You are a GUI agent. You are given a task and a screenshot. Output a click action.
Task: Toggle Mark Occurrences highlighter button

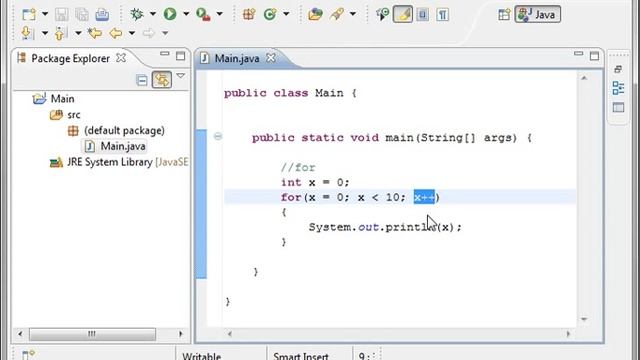click(x=402, y=15)
